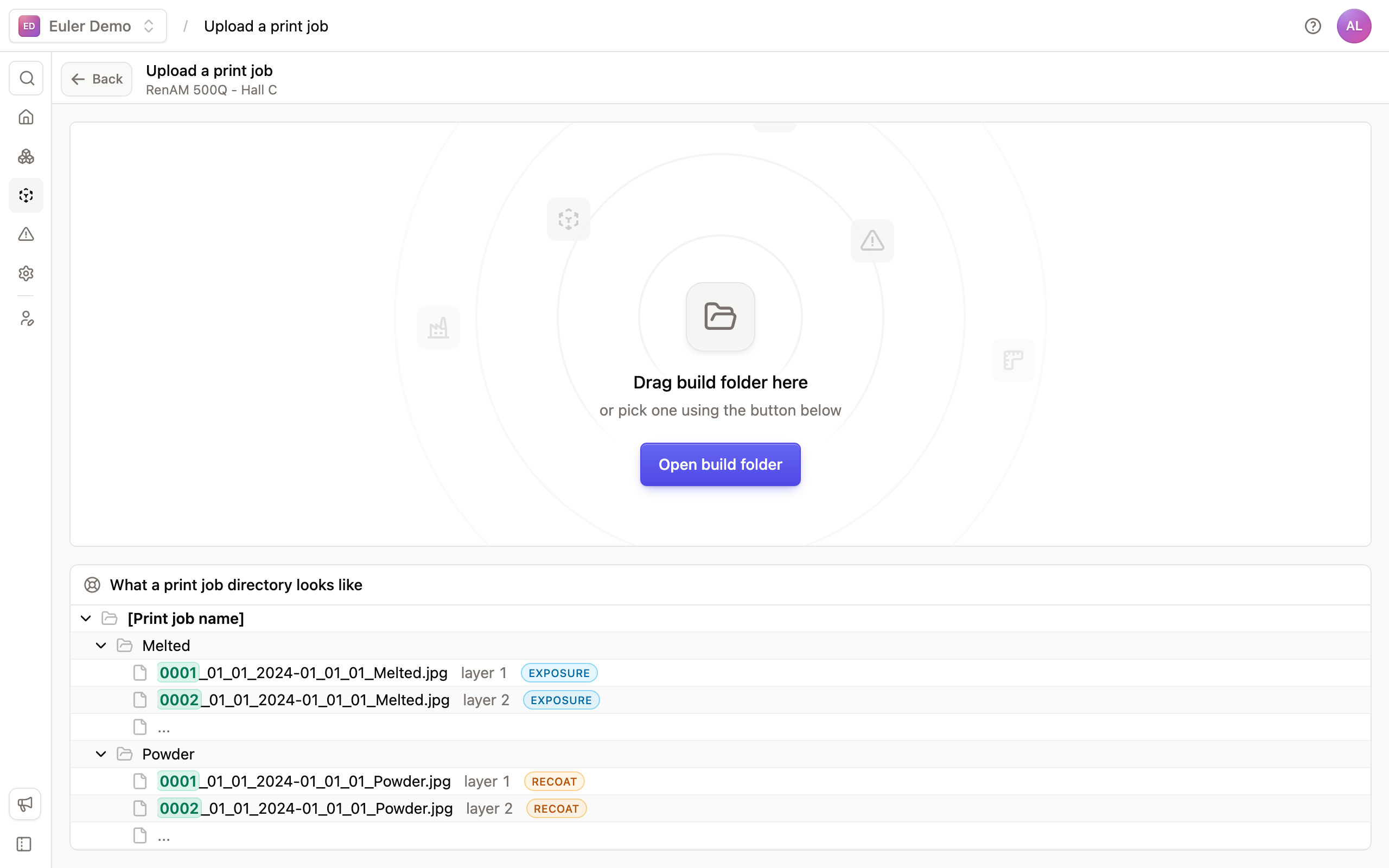Select 0001_01_01_2024-01_01_01_Powder.jpg row

tap(721, 781)
